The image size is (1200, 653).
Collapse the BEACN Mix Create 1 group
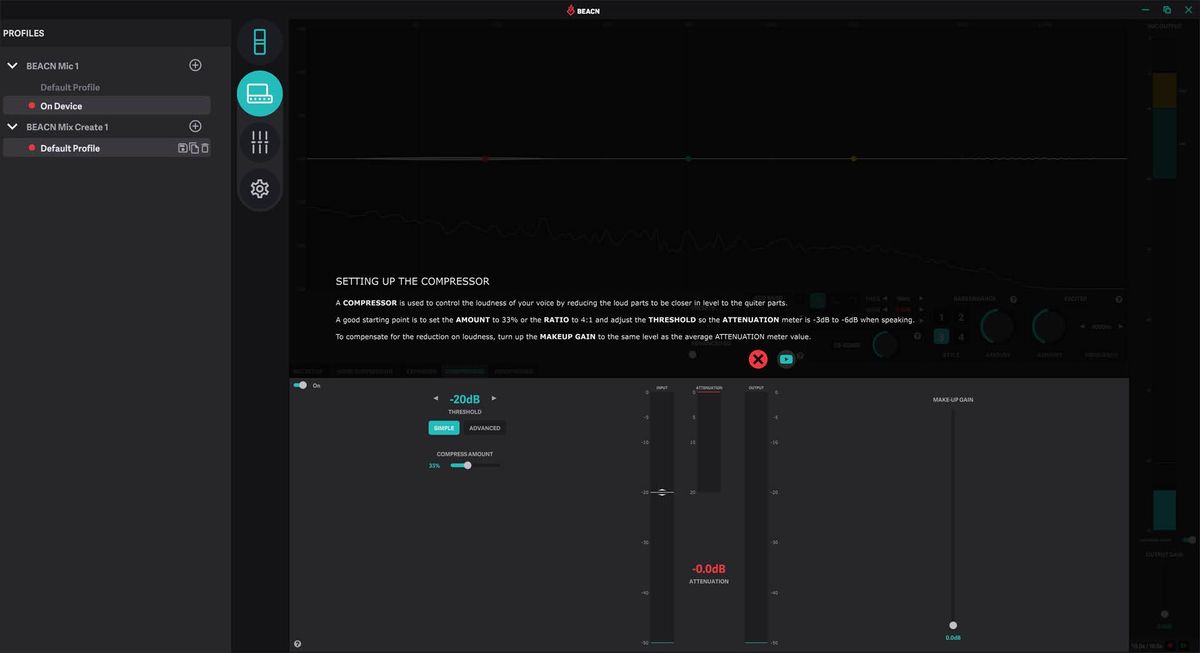(13, 127)
